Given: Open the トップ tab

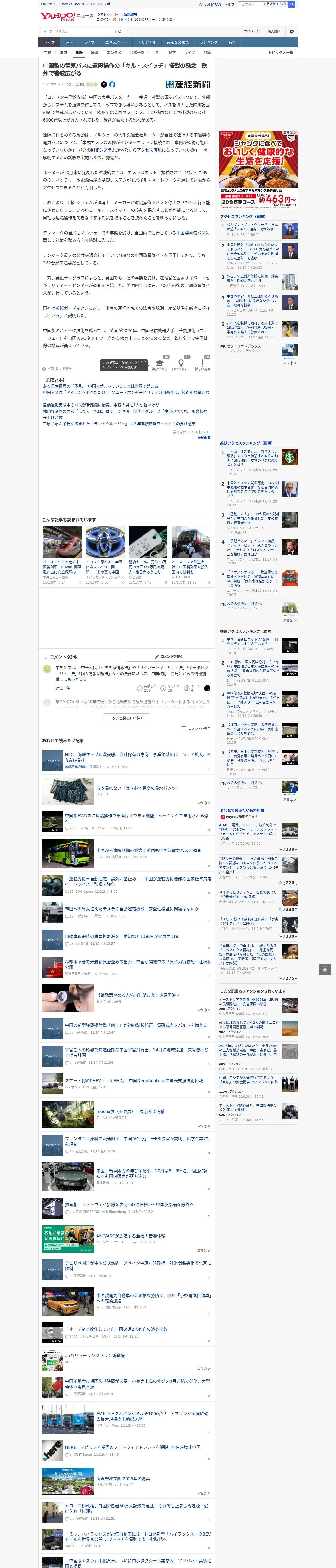Looking at the screenshot, I should click(x=49, y=43).
